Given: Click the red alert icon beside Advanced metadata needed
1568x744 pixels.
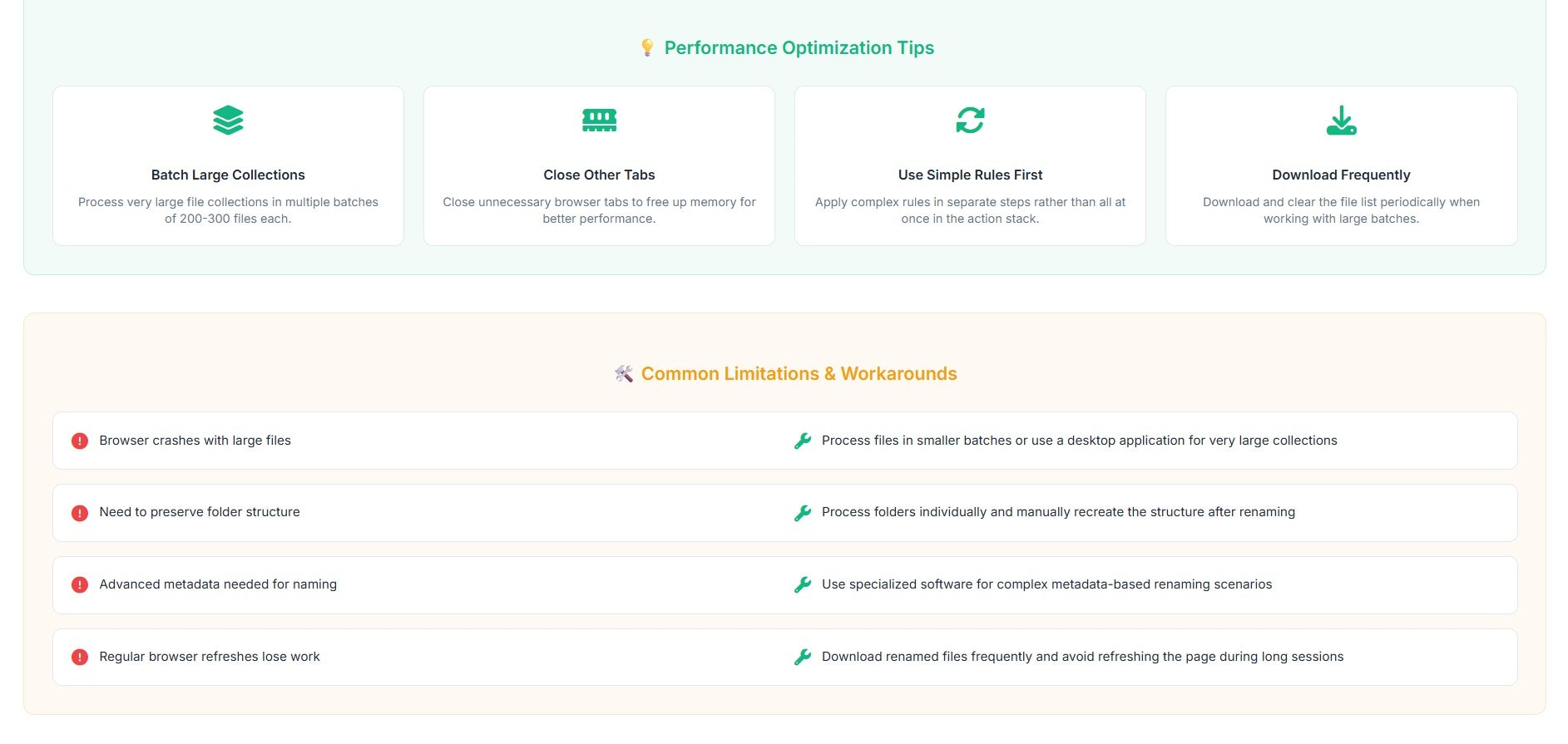Looking at the screenshot, I should point(80,585).
